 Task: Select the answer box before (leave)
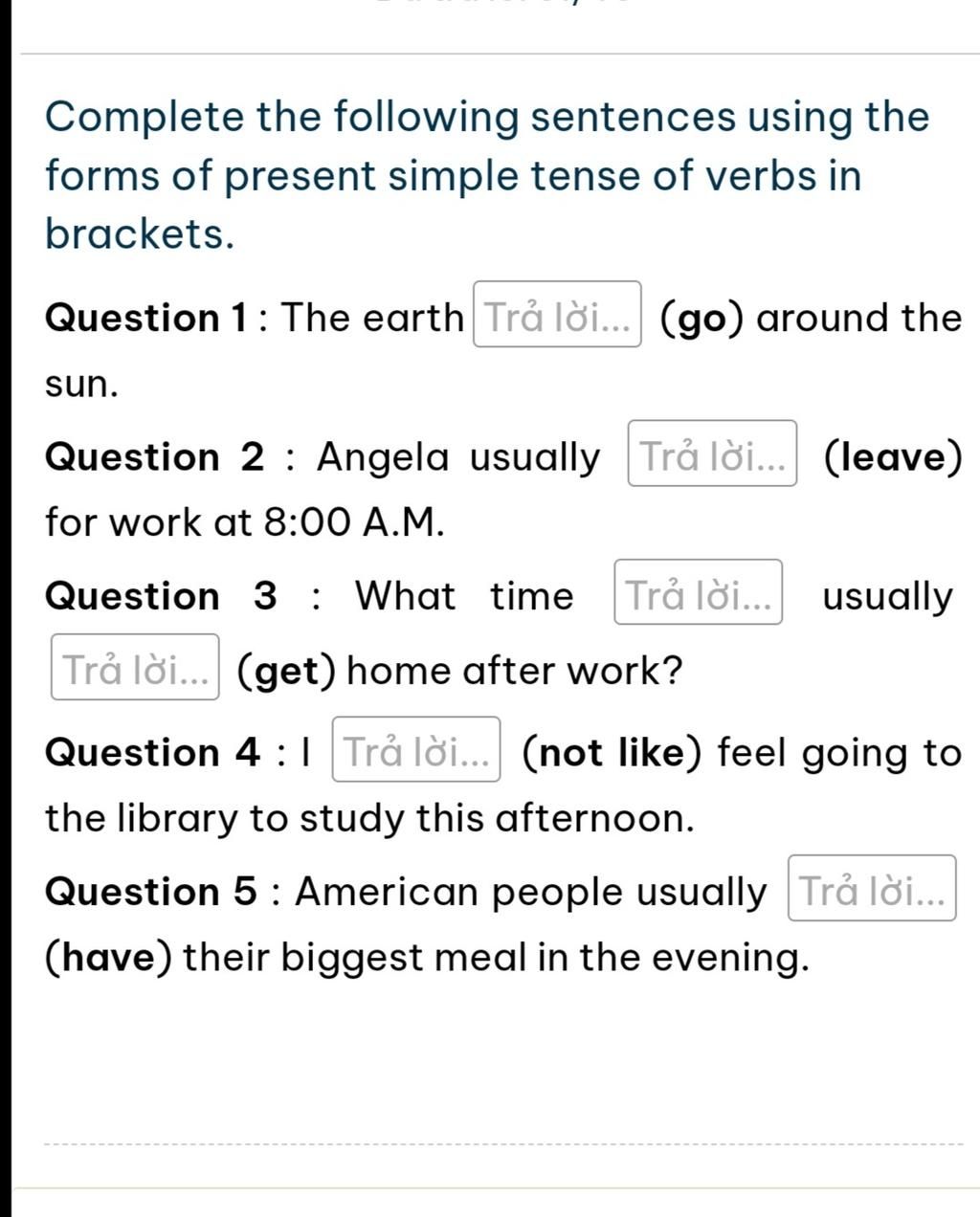point(712,454)
